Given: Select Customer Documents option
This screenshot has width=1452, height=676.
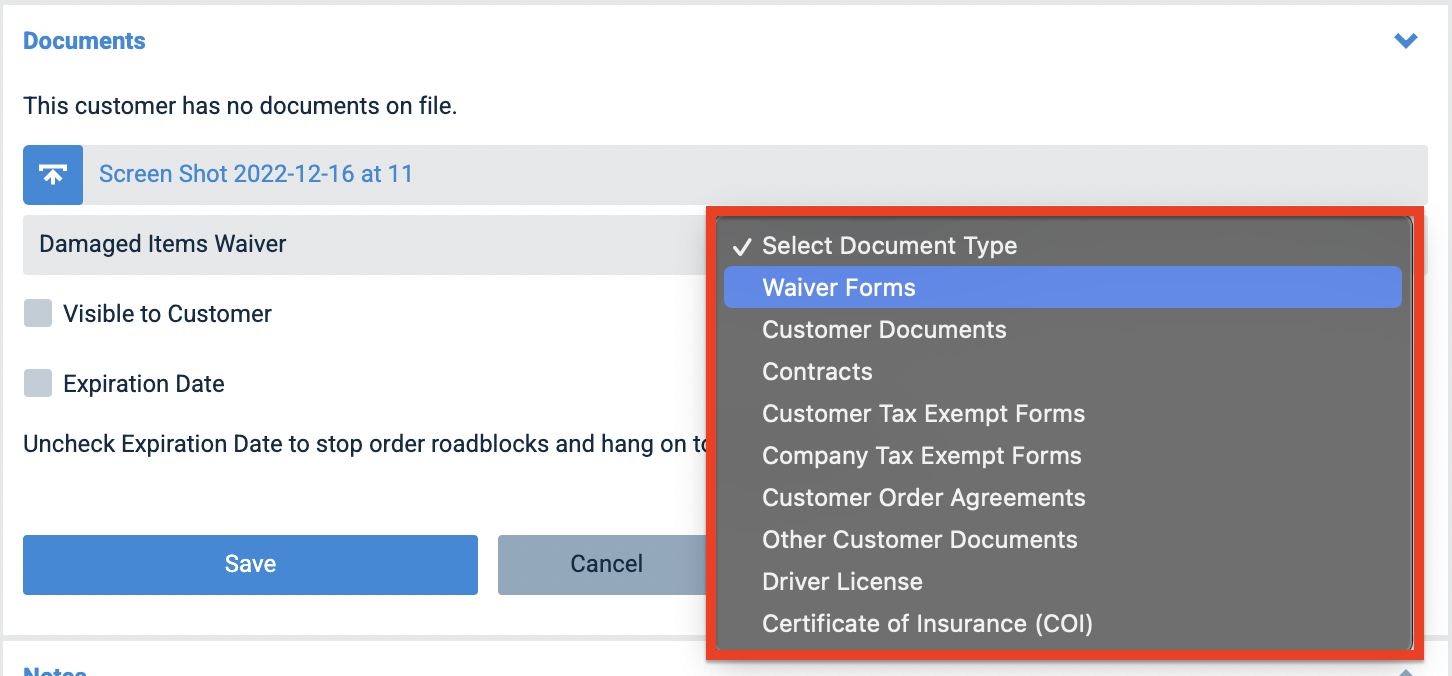Looking at the screenshot, I should click(1063, 330).
